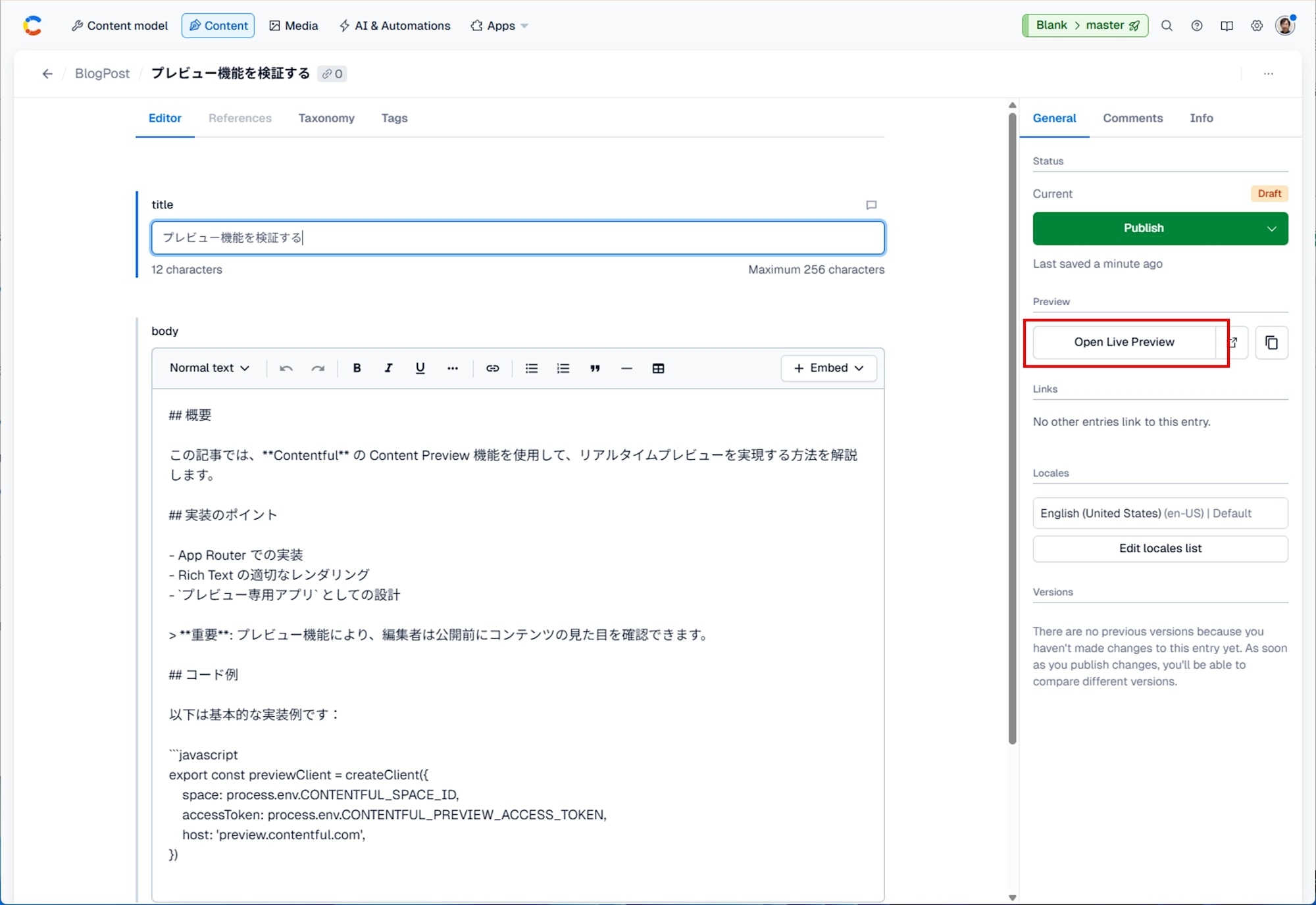This screenshot has height=905, width=1316.
Task: Open the search icon in top bar
Action: [x=1167, y=26]
